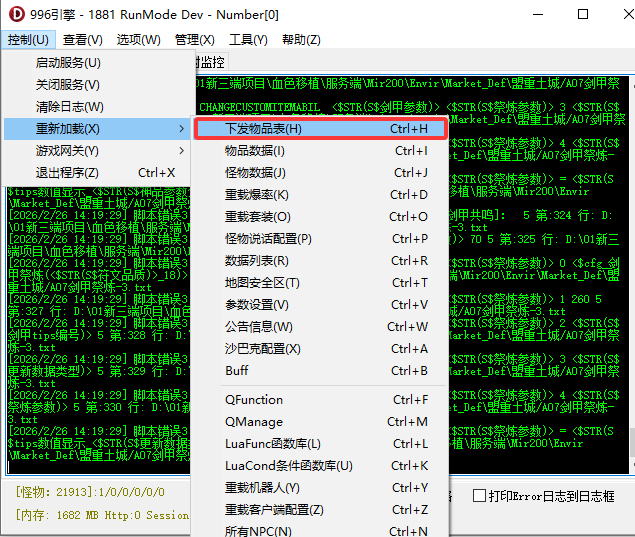The width and height of the screenshot is (635, 537).
Task: Click 重载爆率(K) menu item
Action: 257,195
